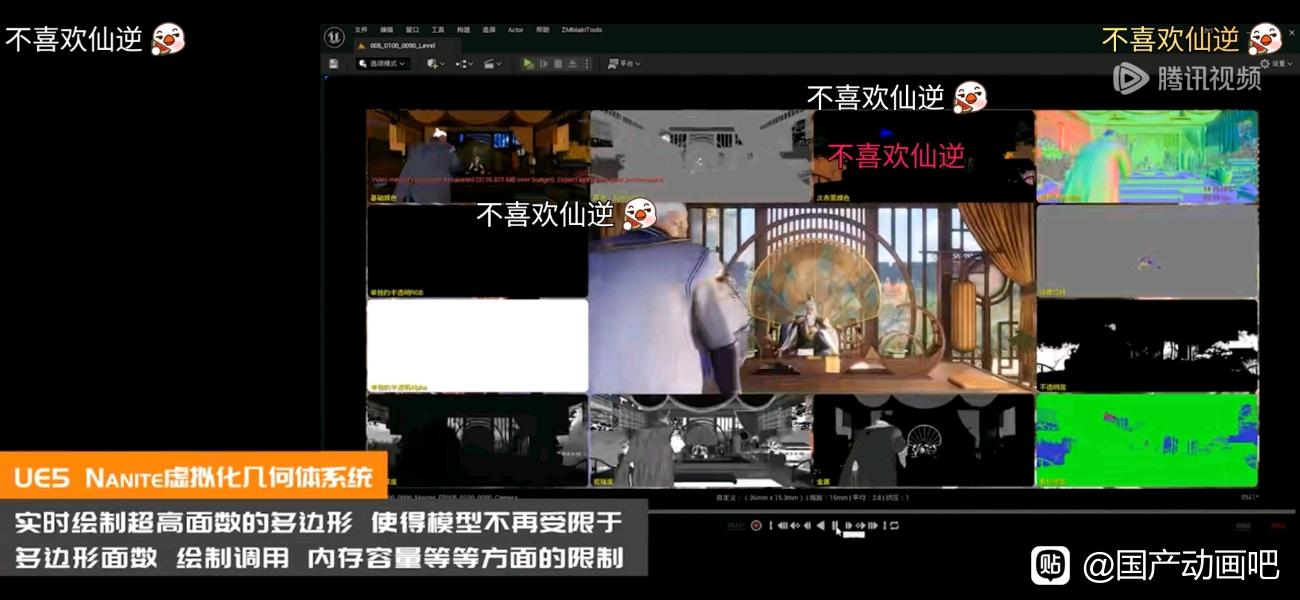
Task: Click the @国产动画吧 link
Action: tap(1181, 566)
